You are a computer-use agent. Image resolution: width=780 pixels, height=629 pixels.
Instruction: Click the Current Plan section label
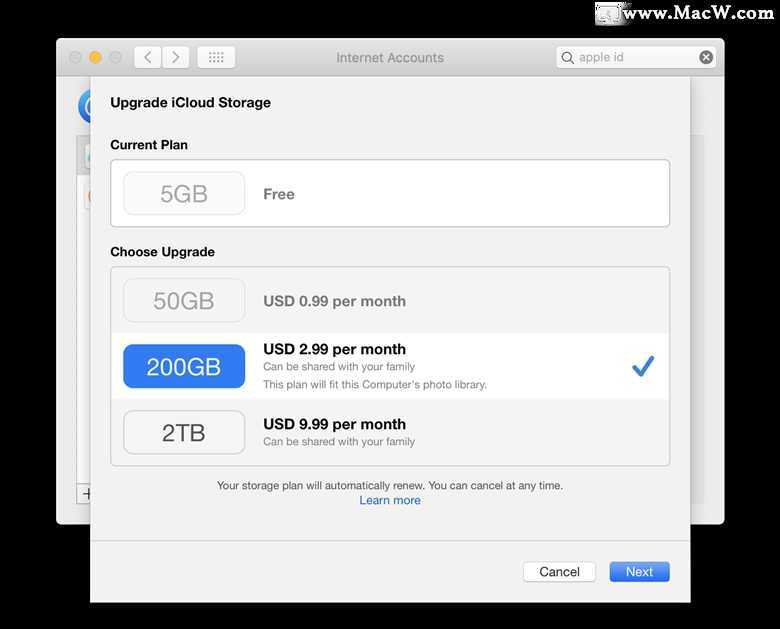coord(149,145)
